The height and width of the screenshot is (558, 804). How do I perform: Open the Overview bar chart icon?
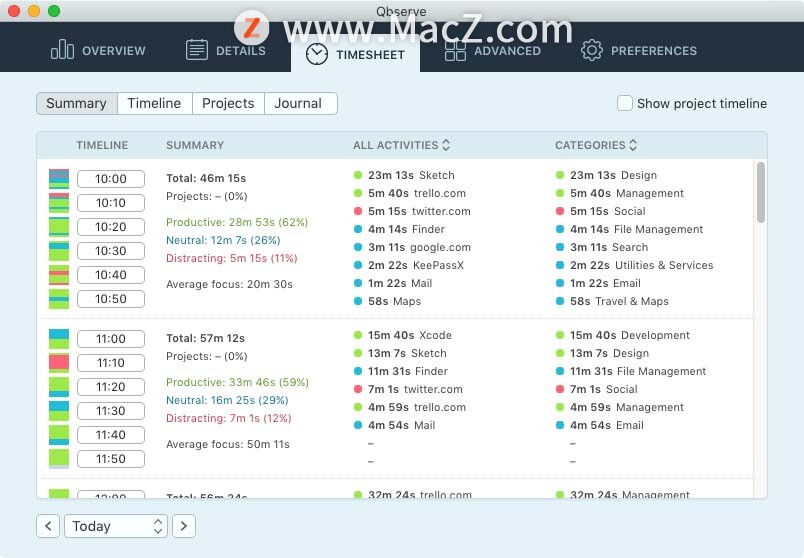click(x=62, y=50)
